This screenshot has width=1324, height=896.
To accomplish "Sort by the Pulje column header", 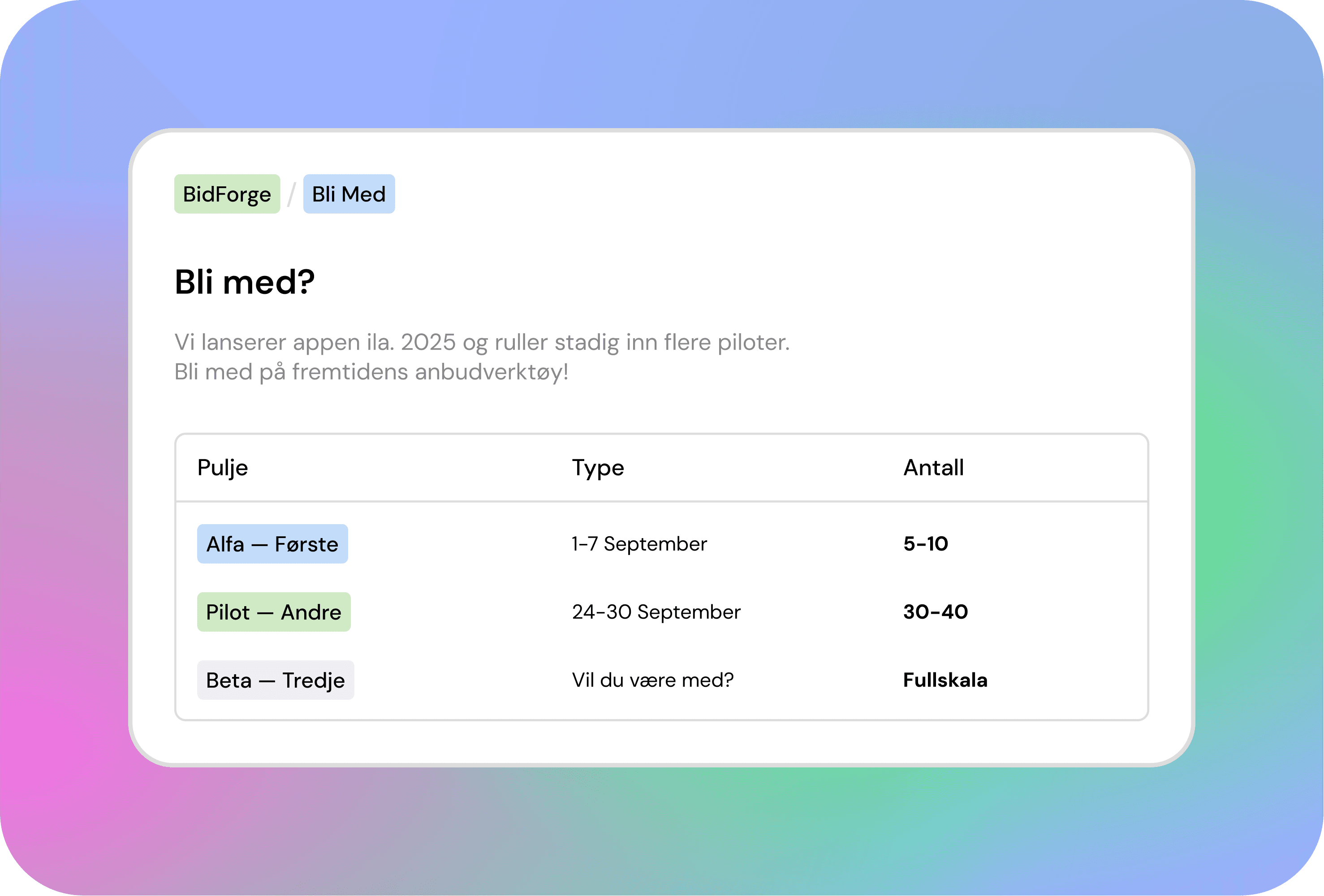I will click(x=223, y=468).
